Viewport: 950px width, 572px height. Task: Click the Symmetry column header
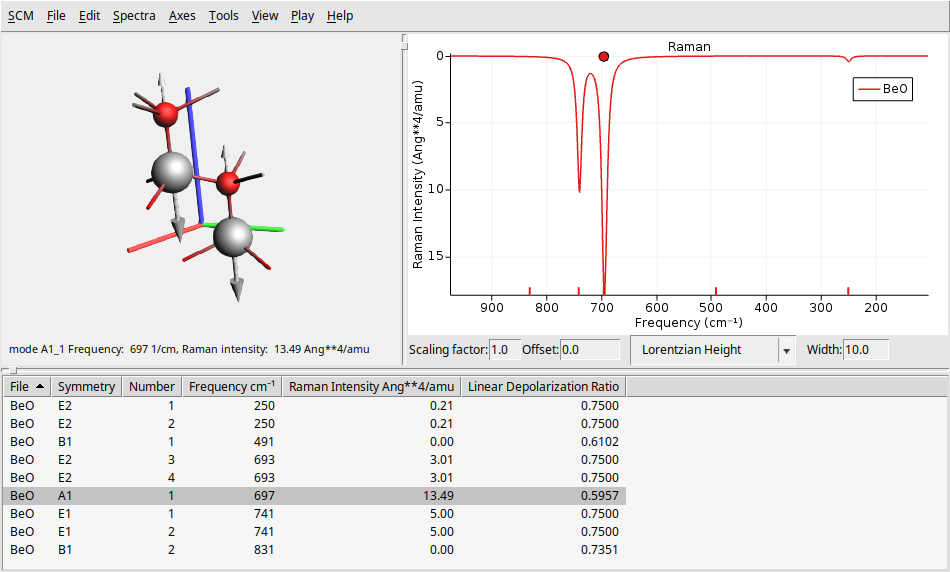(86, 387)
